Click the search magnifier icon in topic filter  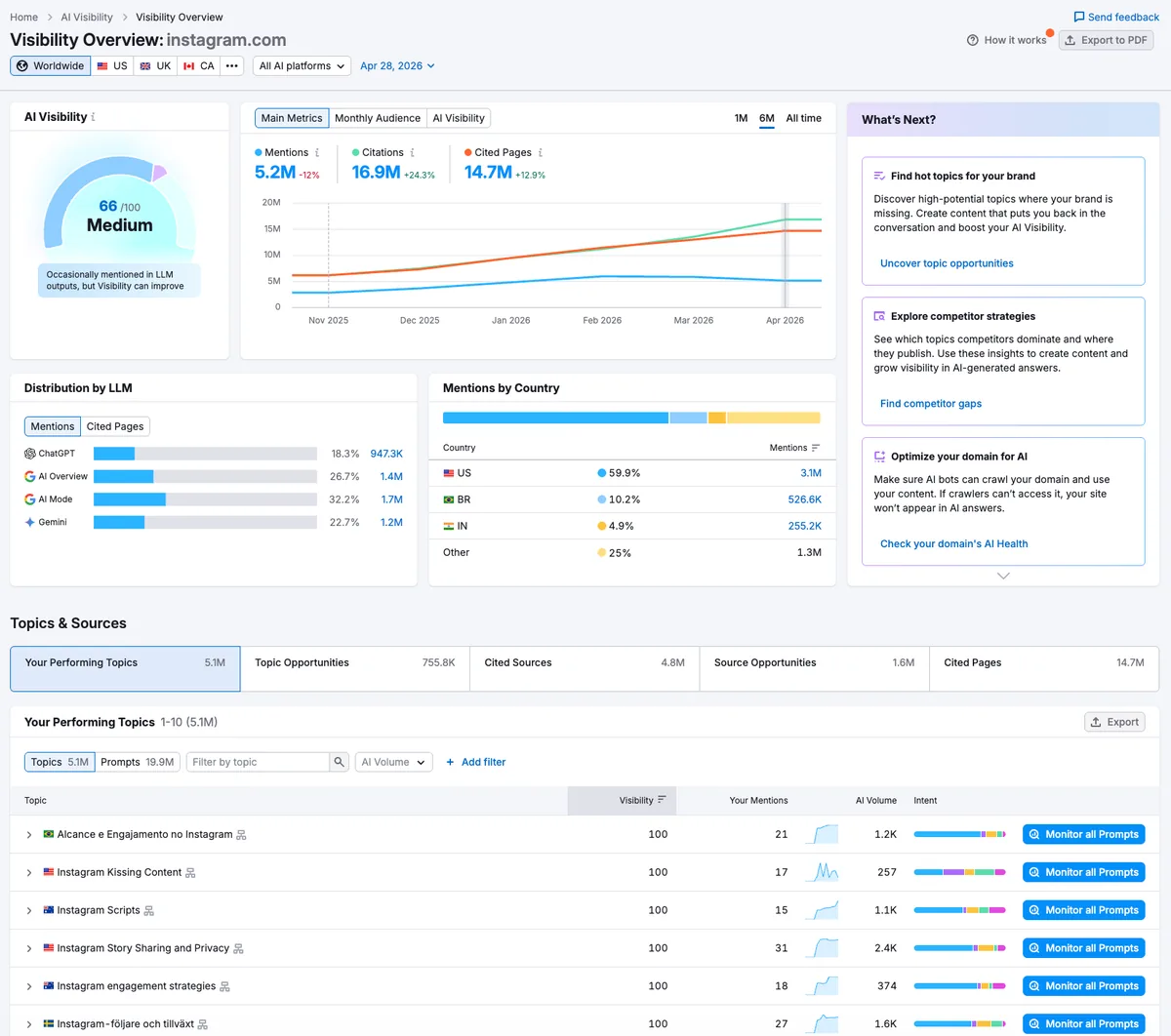coord(339,762)
